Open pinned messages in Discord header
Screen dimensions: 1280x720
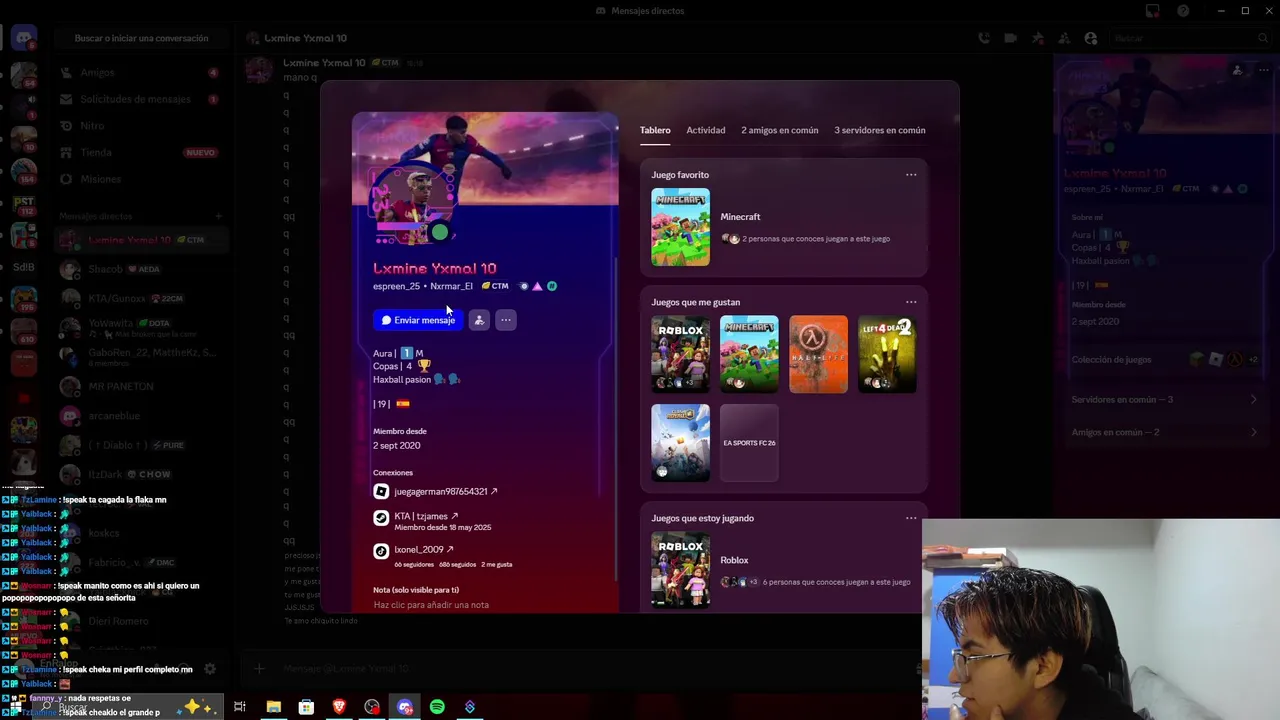tap(1038, 38)
